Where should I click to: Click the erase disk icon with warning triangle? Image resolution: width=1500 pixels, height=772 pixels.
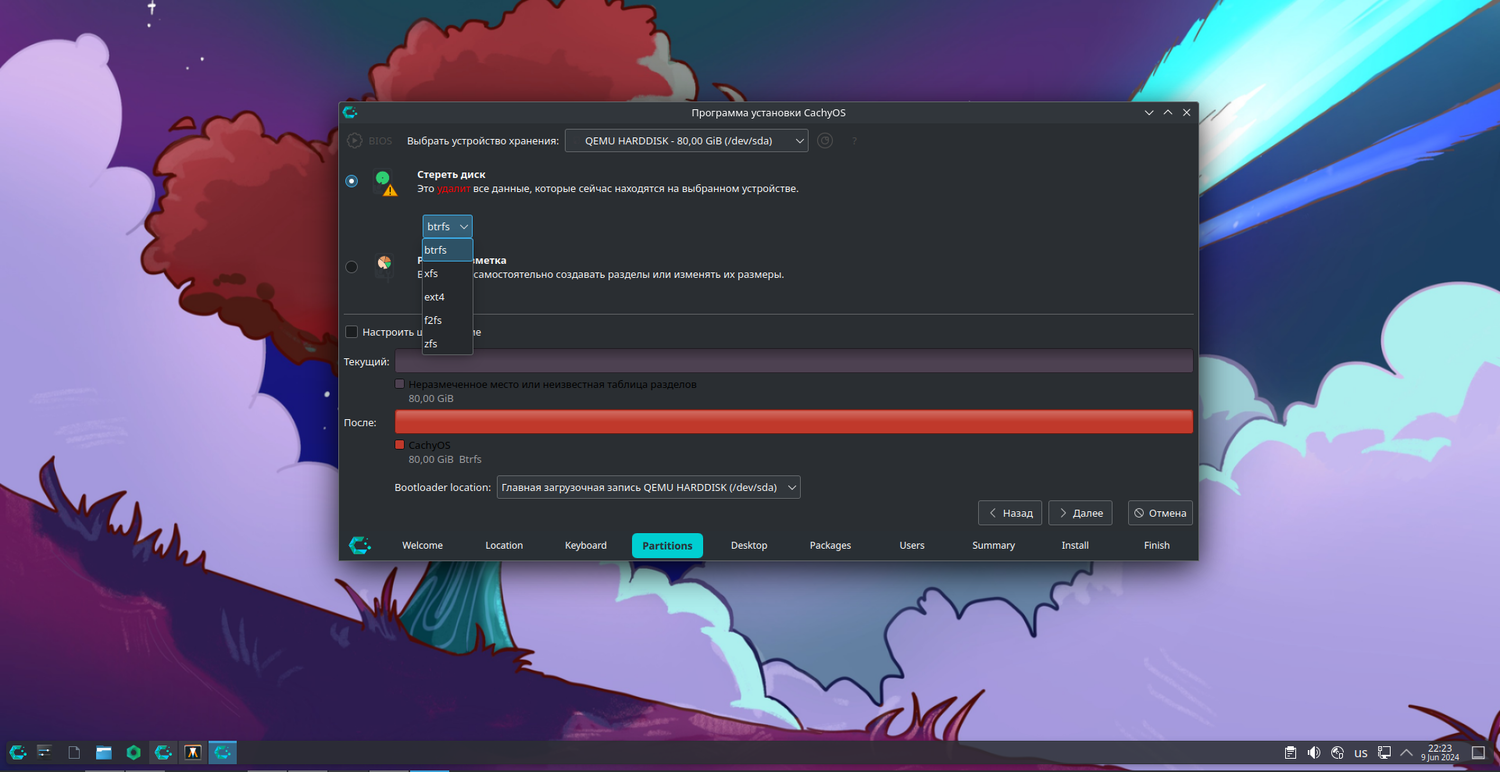pos(385,183)
